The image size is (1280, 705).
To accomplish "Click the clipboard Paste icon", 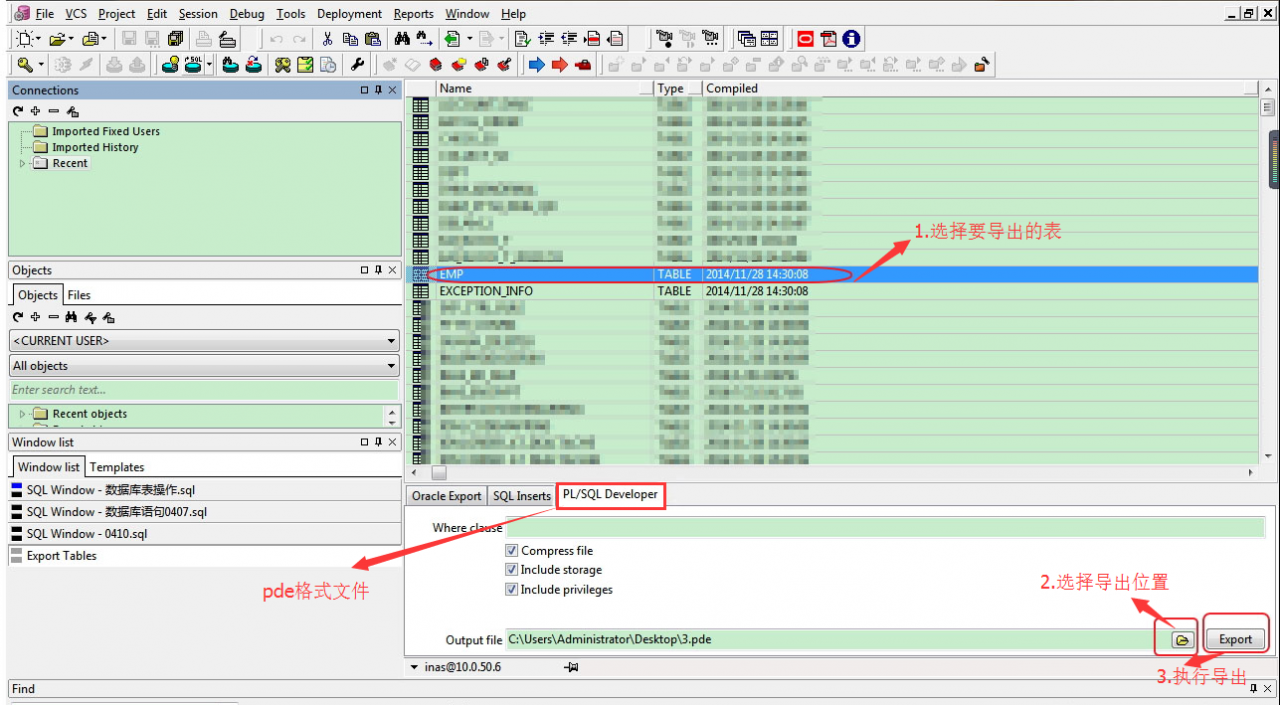I will (x=373, y=39).
